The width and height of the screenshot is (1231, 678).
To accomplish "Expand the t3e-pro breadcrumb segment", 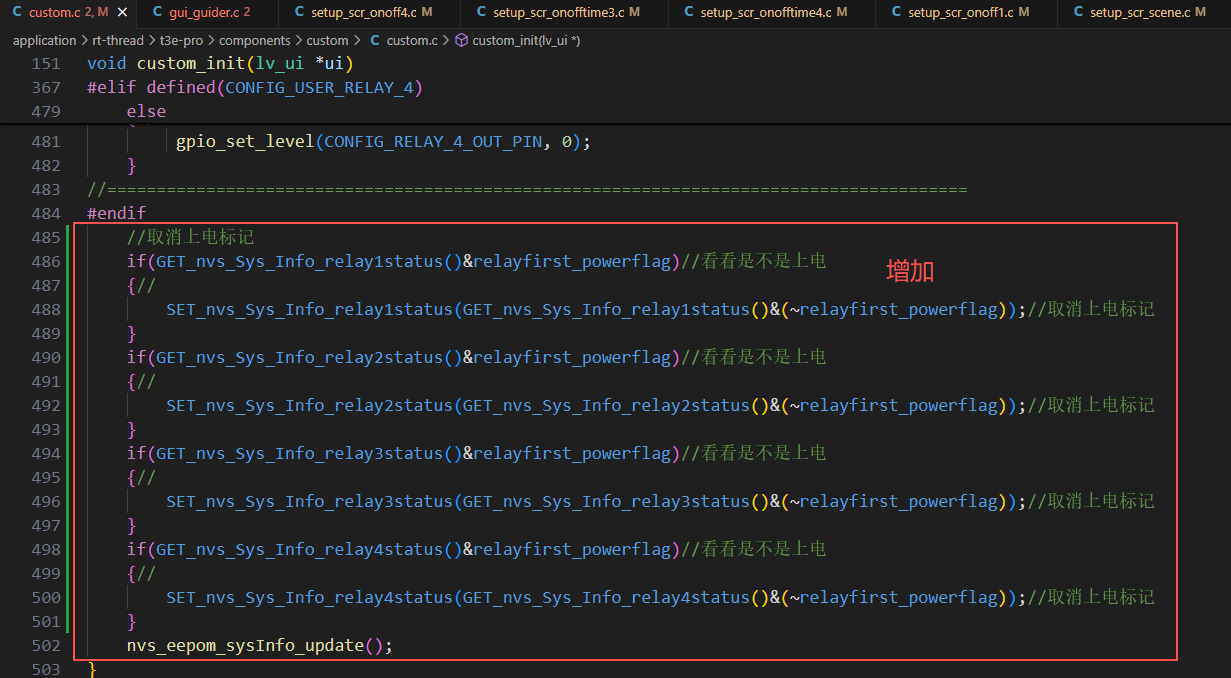I will (181, 41).
